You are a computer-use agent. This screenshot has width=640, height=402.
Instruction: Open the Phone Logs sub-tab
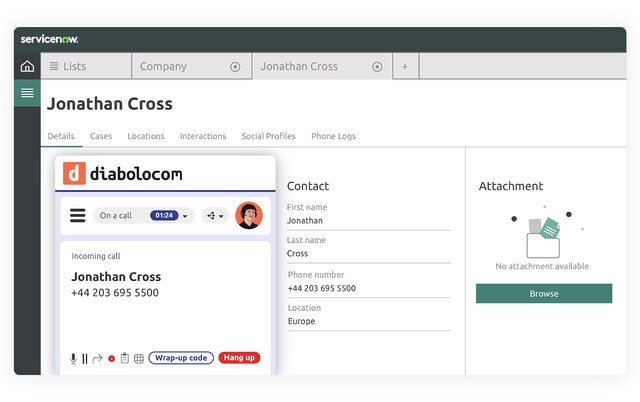pos(333,136)
